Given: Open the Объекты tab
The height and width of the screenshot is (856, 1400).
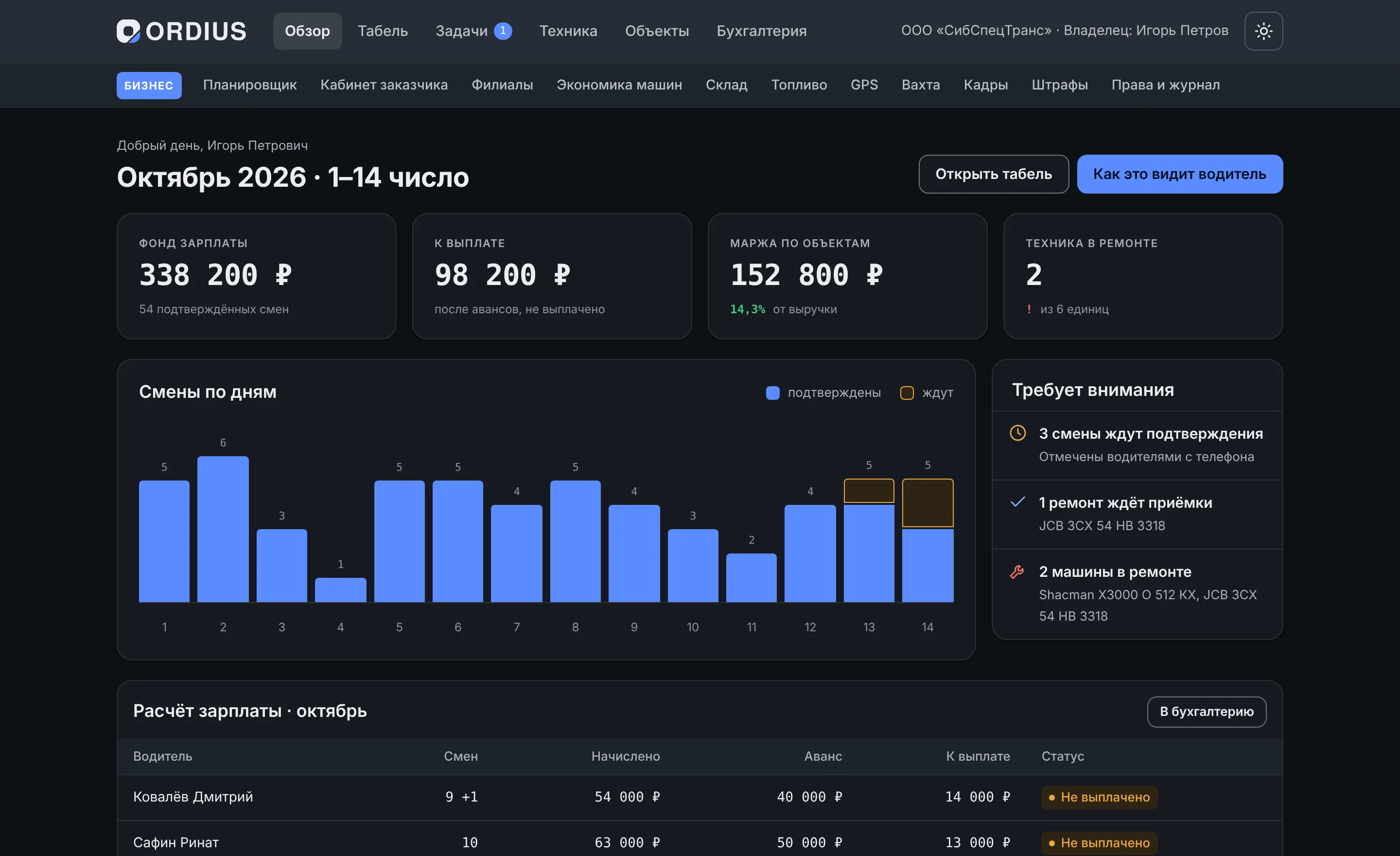Looking at the screenshot, I should [657, 31].
